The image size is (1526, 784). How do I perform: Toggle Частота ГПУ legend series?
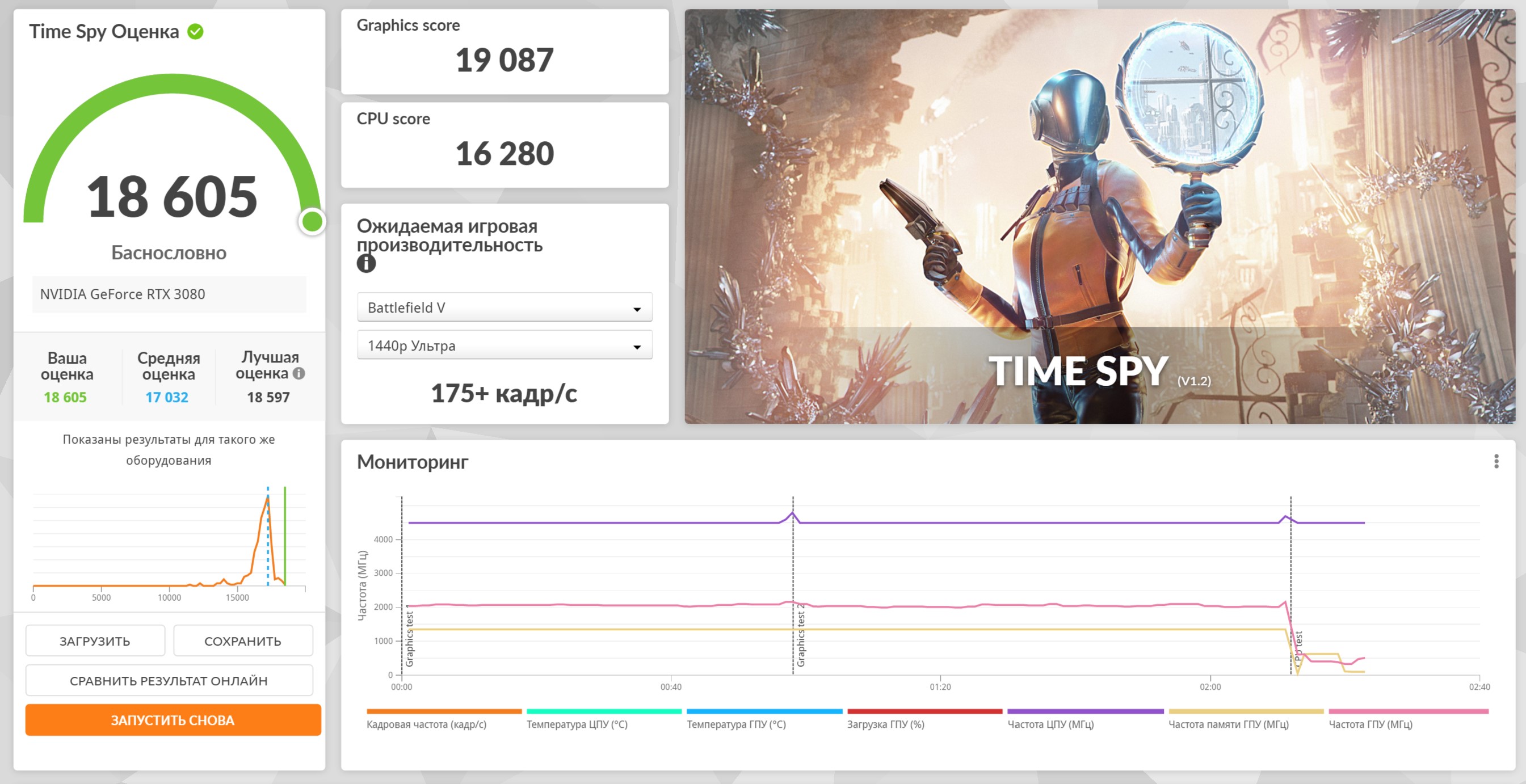click(1370, 724)
